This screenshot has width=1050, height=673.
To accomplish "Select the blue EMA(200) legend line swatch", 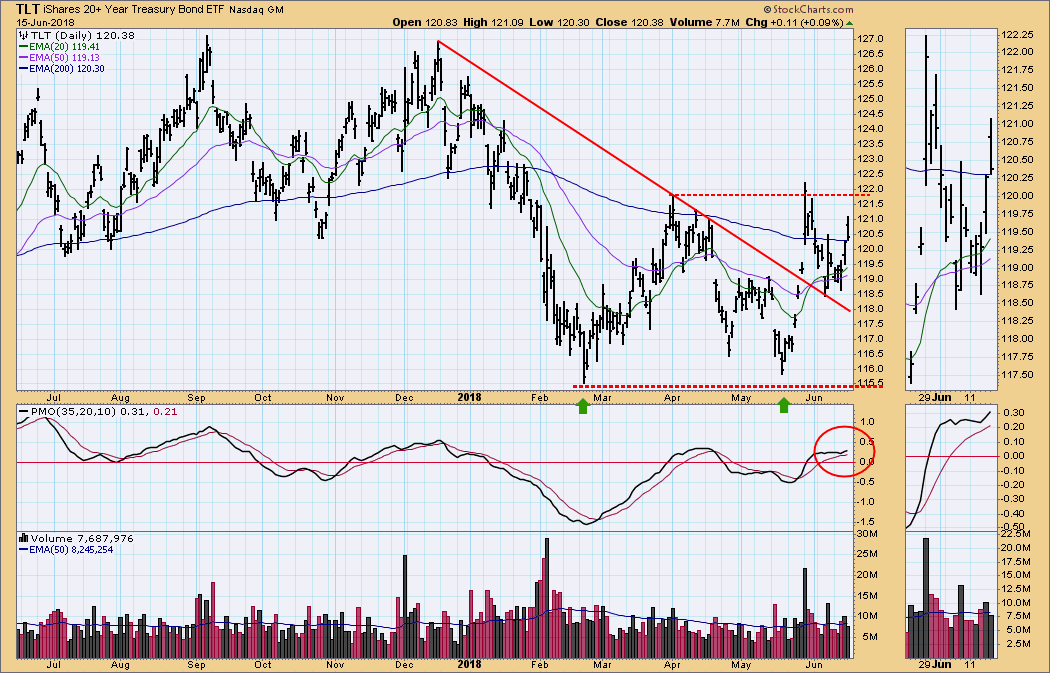I will (x=23, y=68).
